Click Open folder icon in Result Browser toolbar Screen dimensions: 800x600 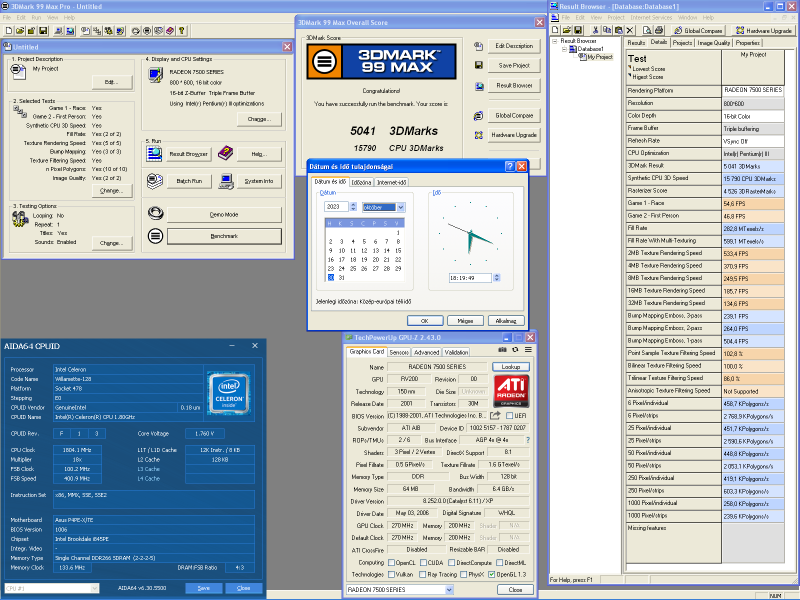coord(566,30)
